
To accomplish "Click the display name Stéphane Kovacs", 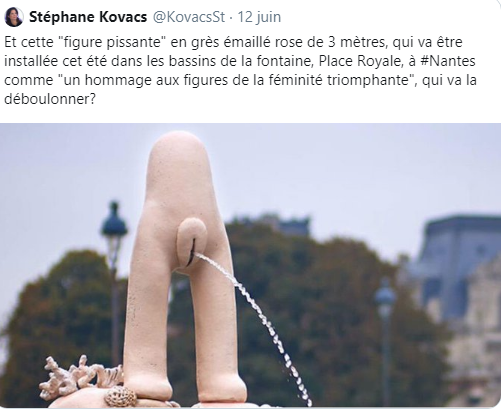I will pos(88,17).
